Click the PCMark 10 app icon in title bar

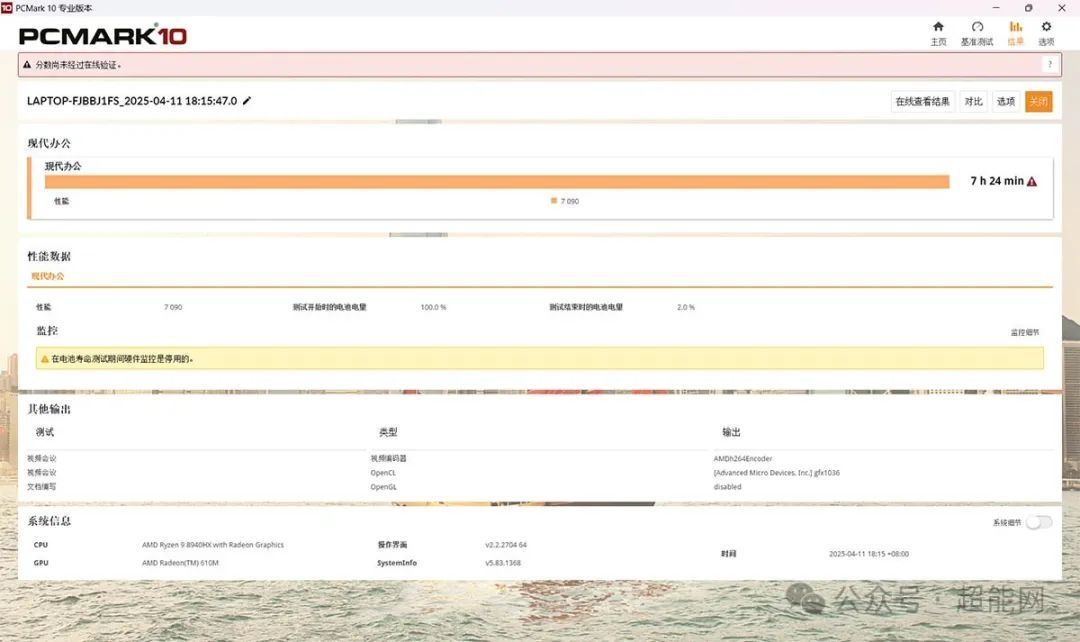click(7, 8)
